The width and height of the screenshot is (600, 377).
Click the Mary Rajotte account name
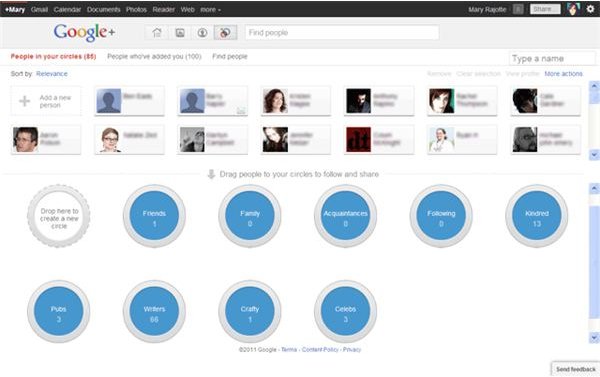[x=487, y=10]
